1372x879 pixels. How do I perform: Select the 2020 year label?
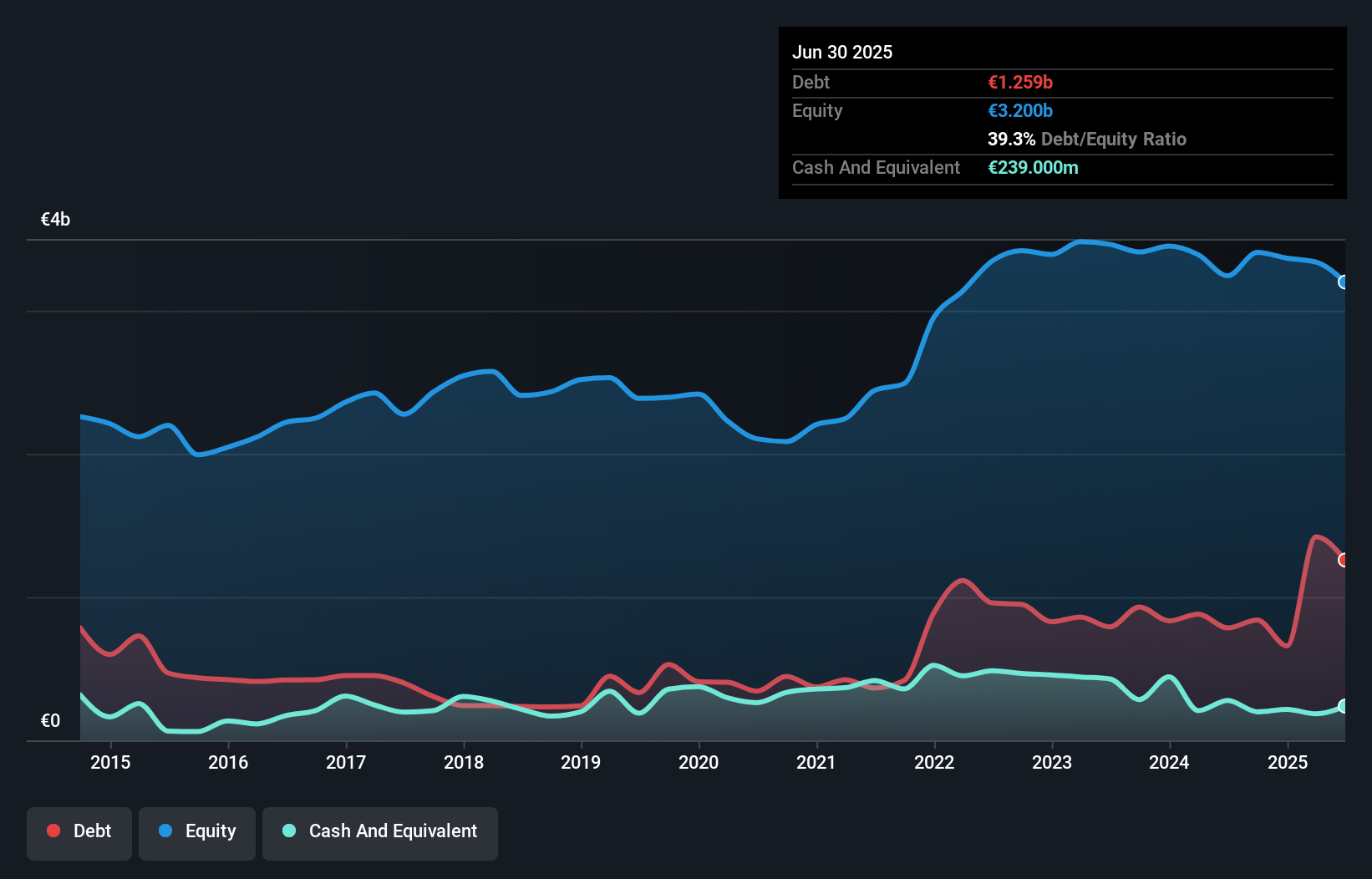point(699,762)
